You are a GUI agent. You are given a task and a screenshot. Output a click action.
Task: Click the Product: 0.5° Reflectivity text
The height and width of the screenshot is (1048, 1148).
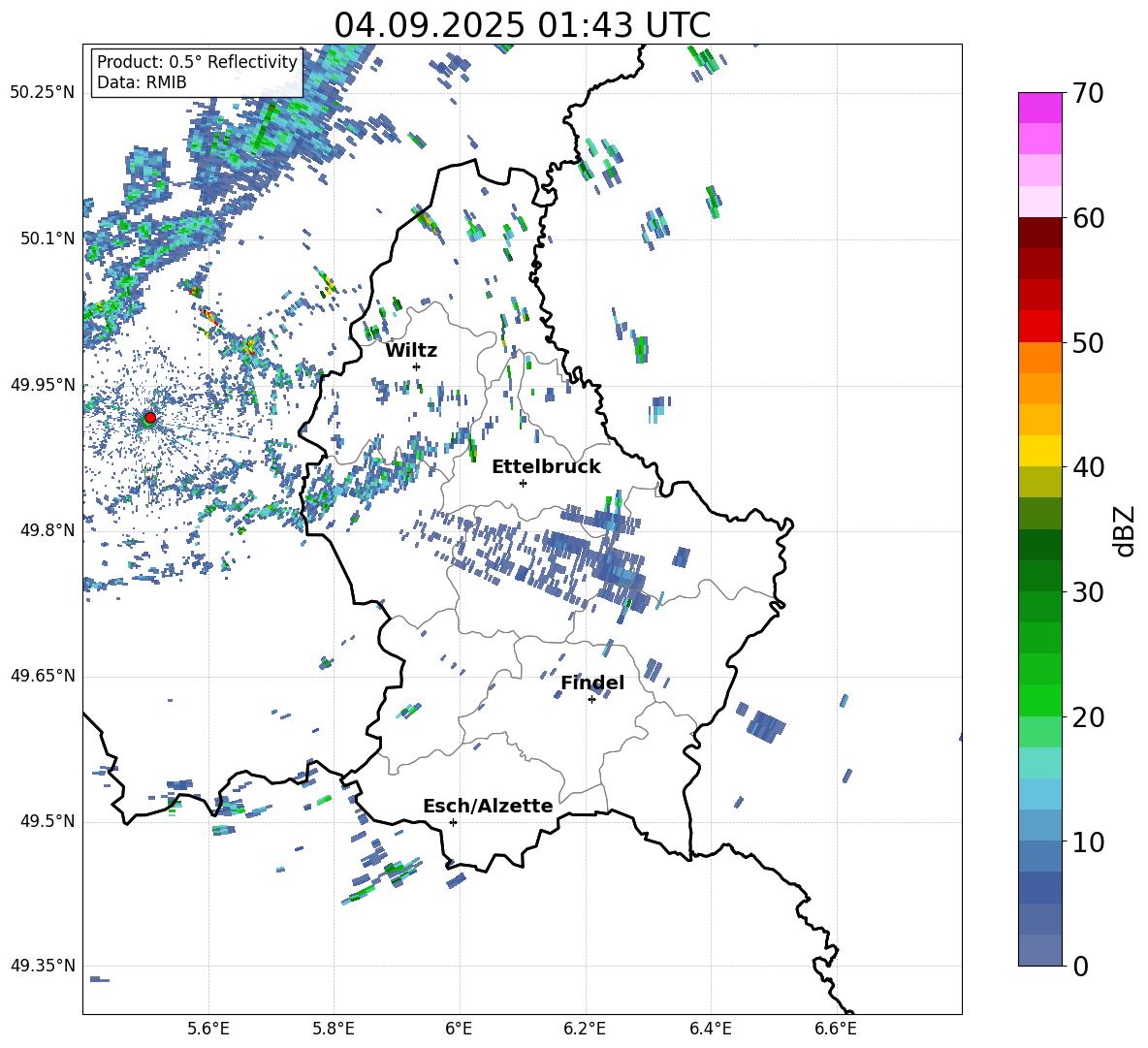[197, 61]
